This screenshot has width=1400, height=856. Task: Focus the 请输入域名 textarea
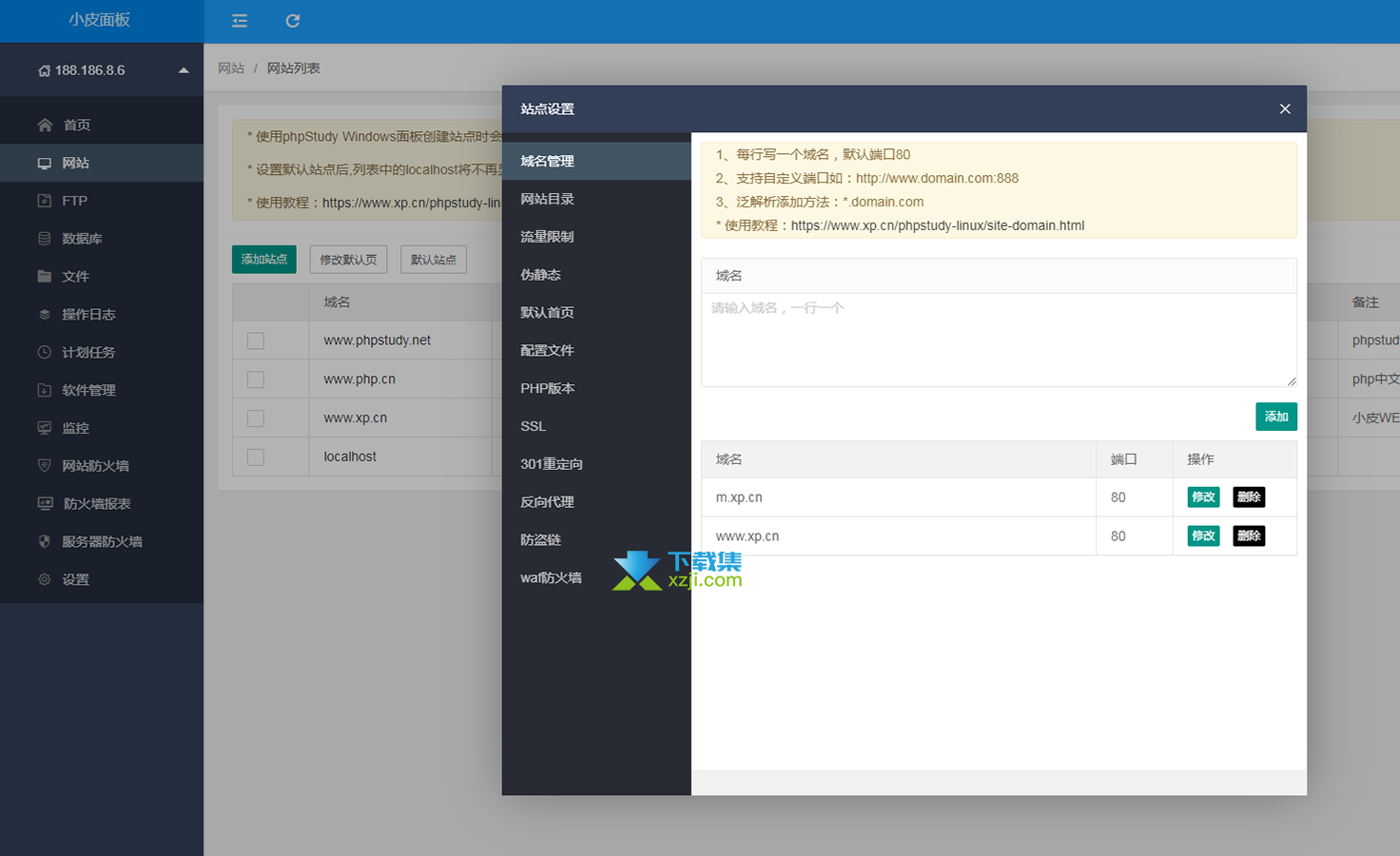[999, 340]
